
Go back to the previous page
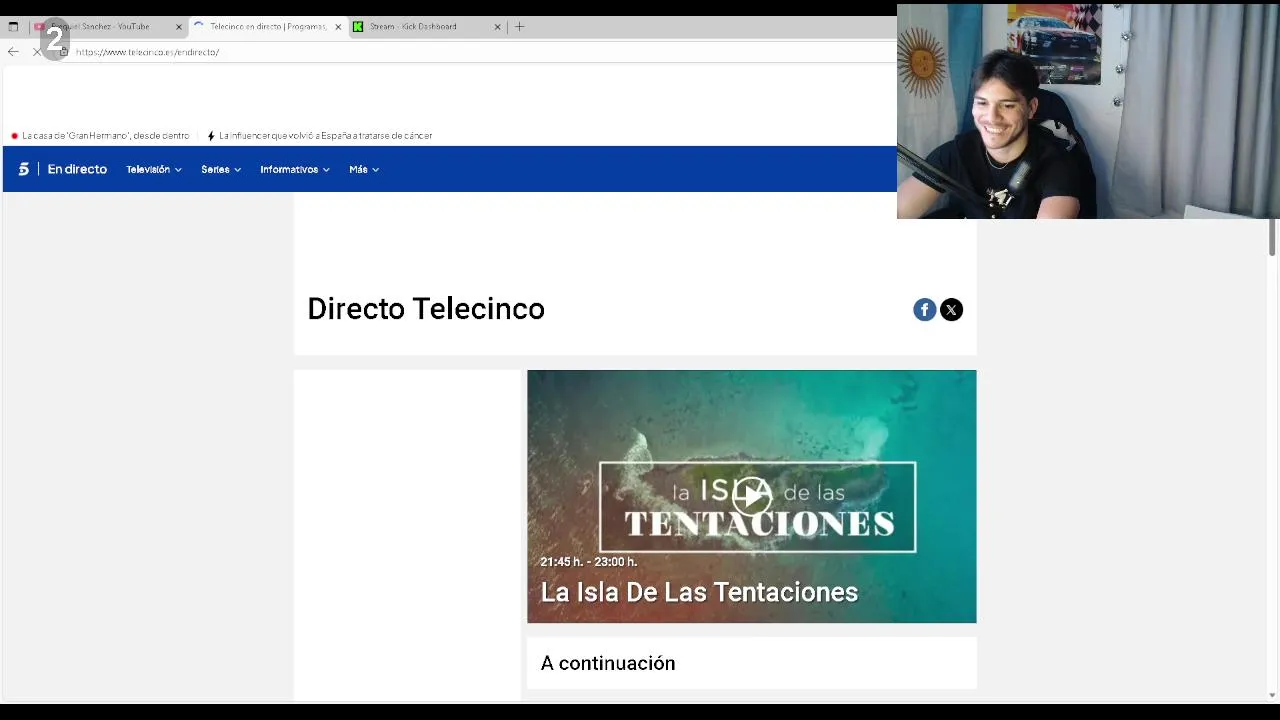point(13,52)
